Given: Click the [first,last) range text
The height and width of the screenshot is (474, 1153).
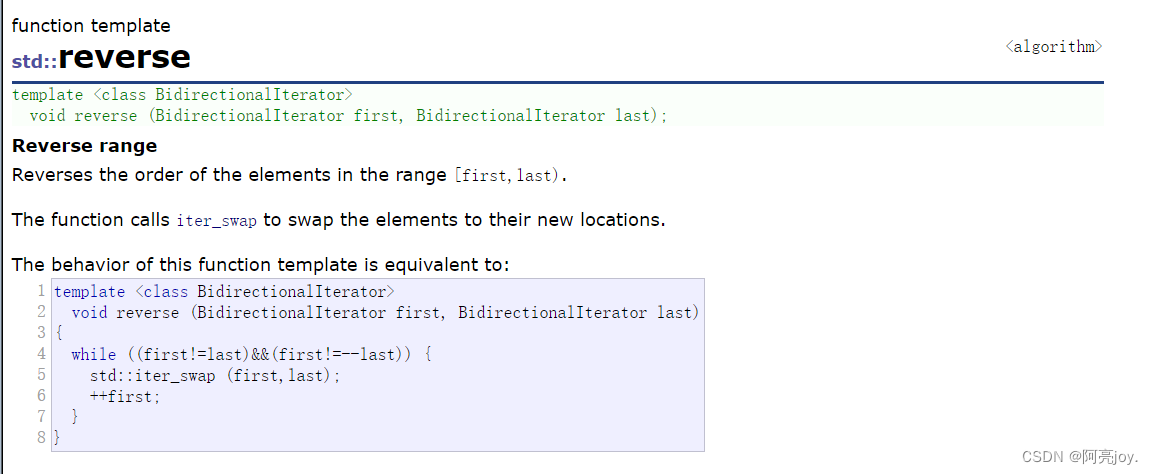Looking at the screenshot, I should coord(510,176).
